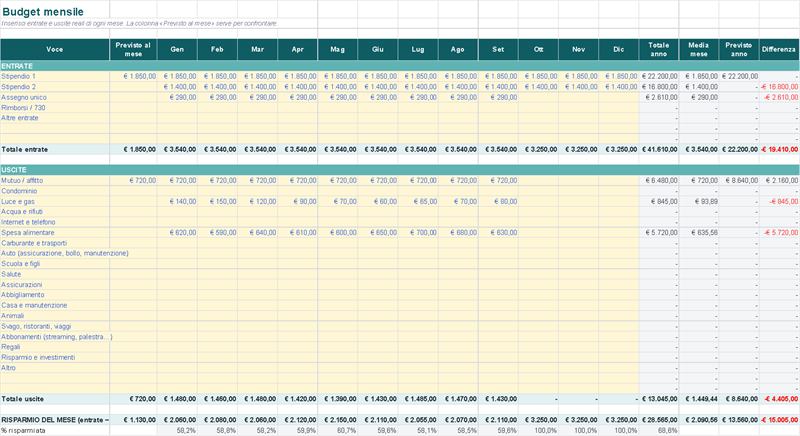Click the 'Abbonamenti (streaming, palestra...)' row label
The image size is (800, 436).
[57, 337]
